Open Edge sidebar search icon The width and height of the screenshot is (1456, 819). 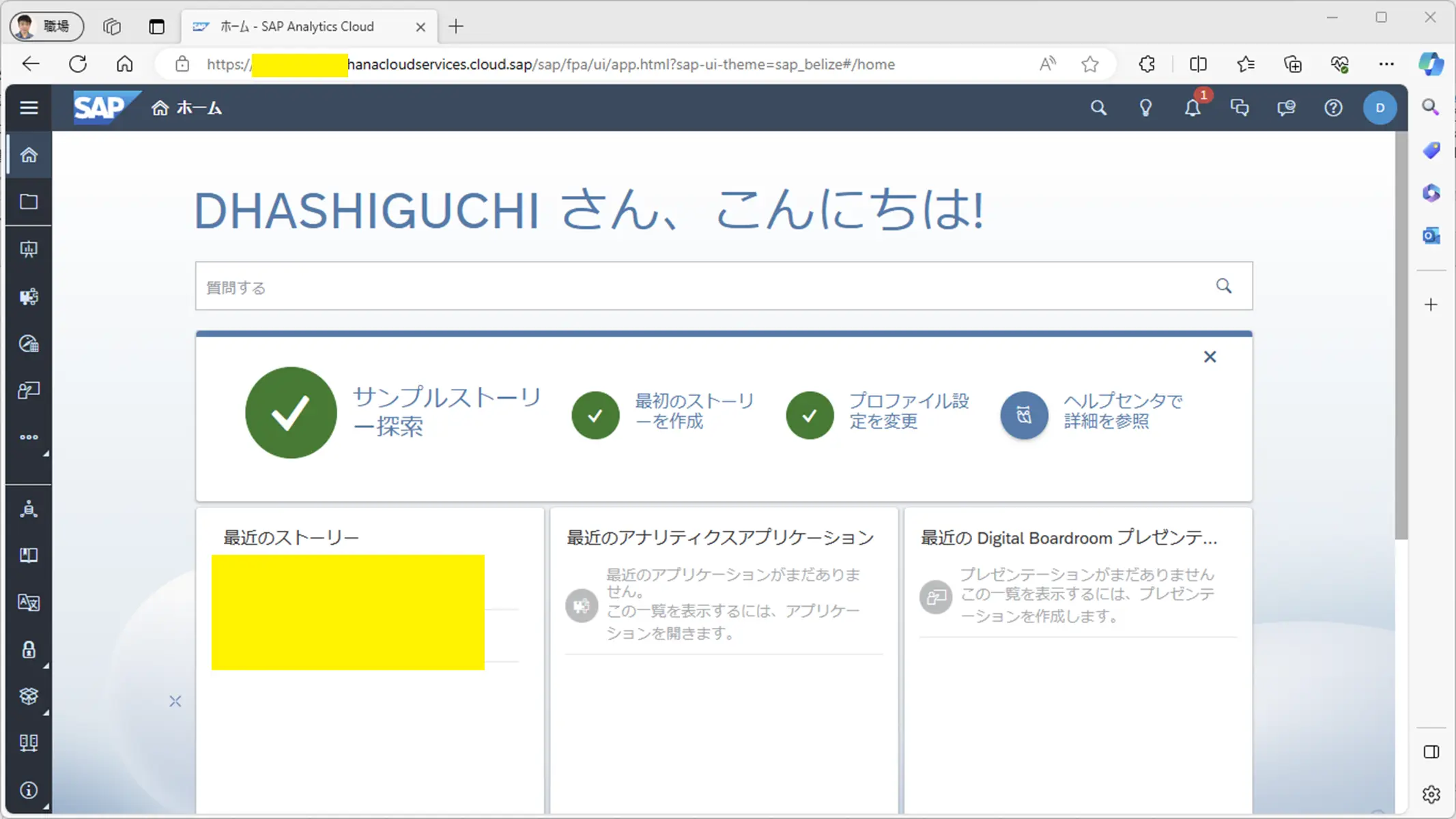pyautogui.click(x=1431, y=107)
